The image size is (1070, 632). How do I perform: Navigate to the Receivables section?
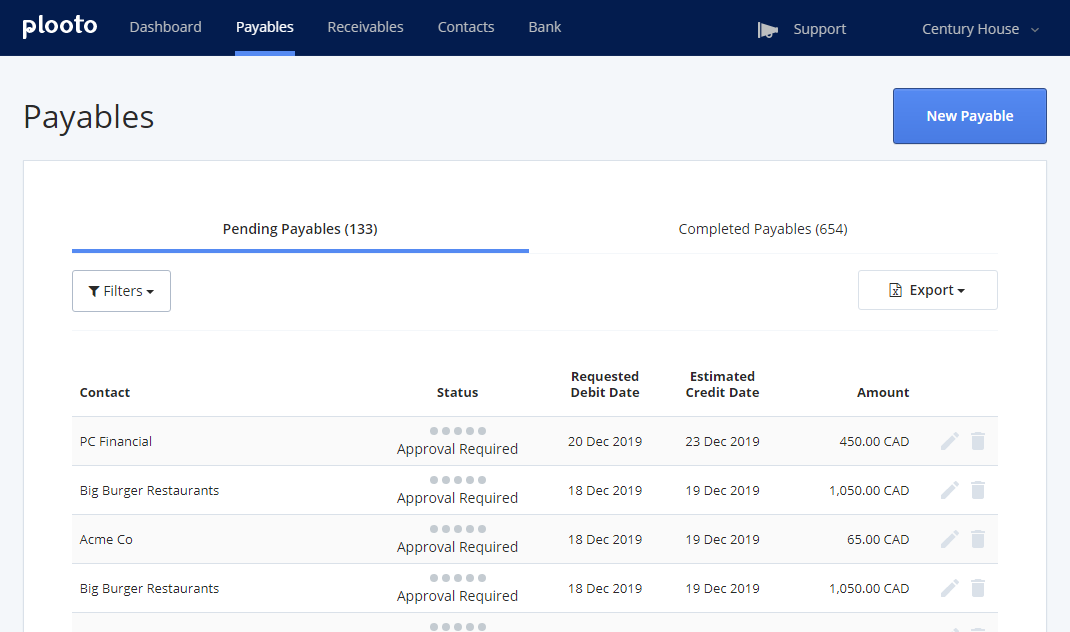(365, 27)
